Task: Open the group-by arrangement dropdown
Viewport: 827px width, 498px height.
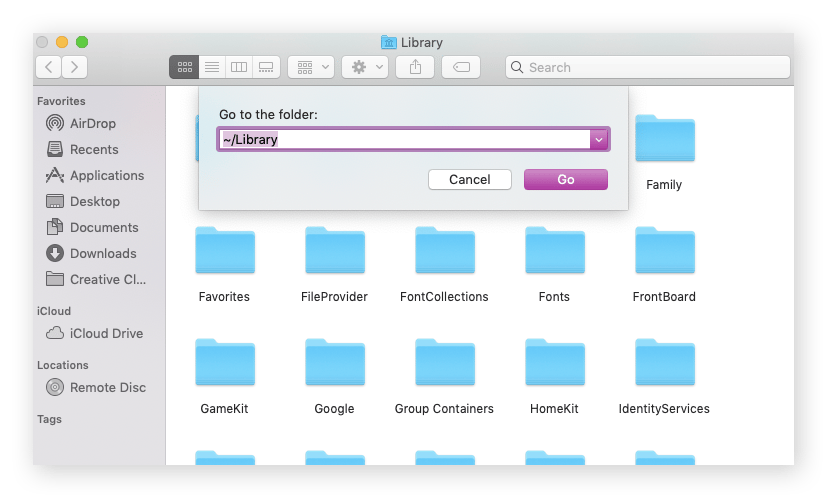Action: point(311,67)
